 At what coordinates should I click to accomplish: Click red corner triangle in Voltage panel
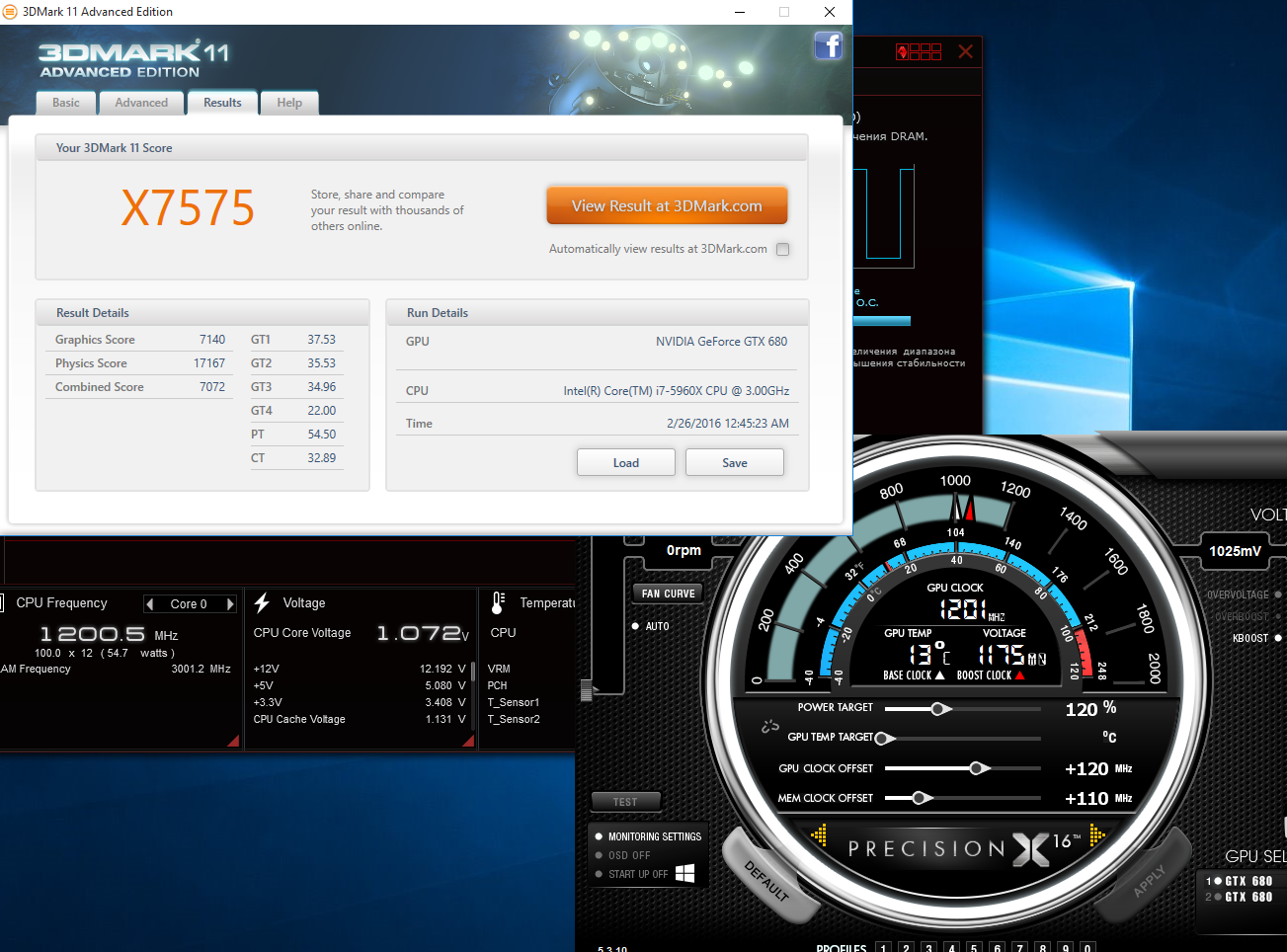pos(468,741)
